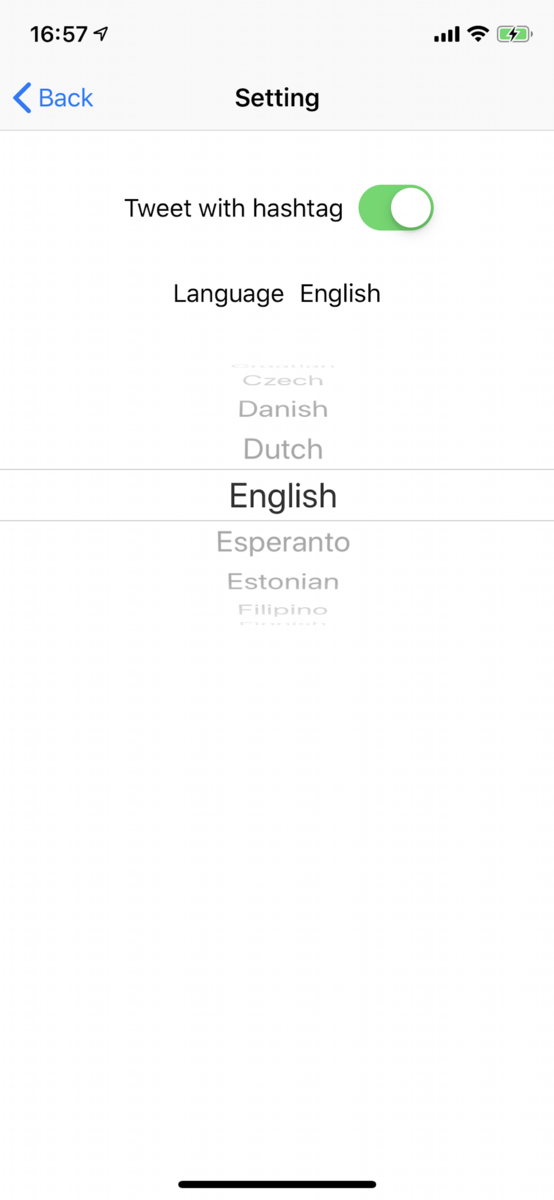
Task: Tap the Tweet with hashtag label
Action: click(x=233, y=208)
